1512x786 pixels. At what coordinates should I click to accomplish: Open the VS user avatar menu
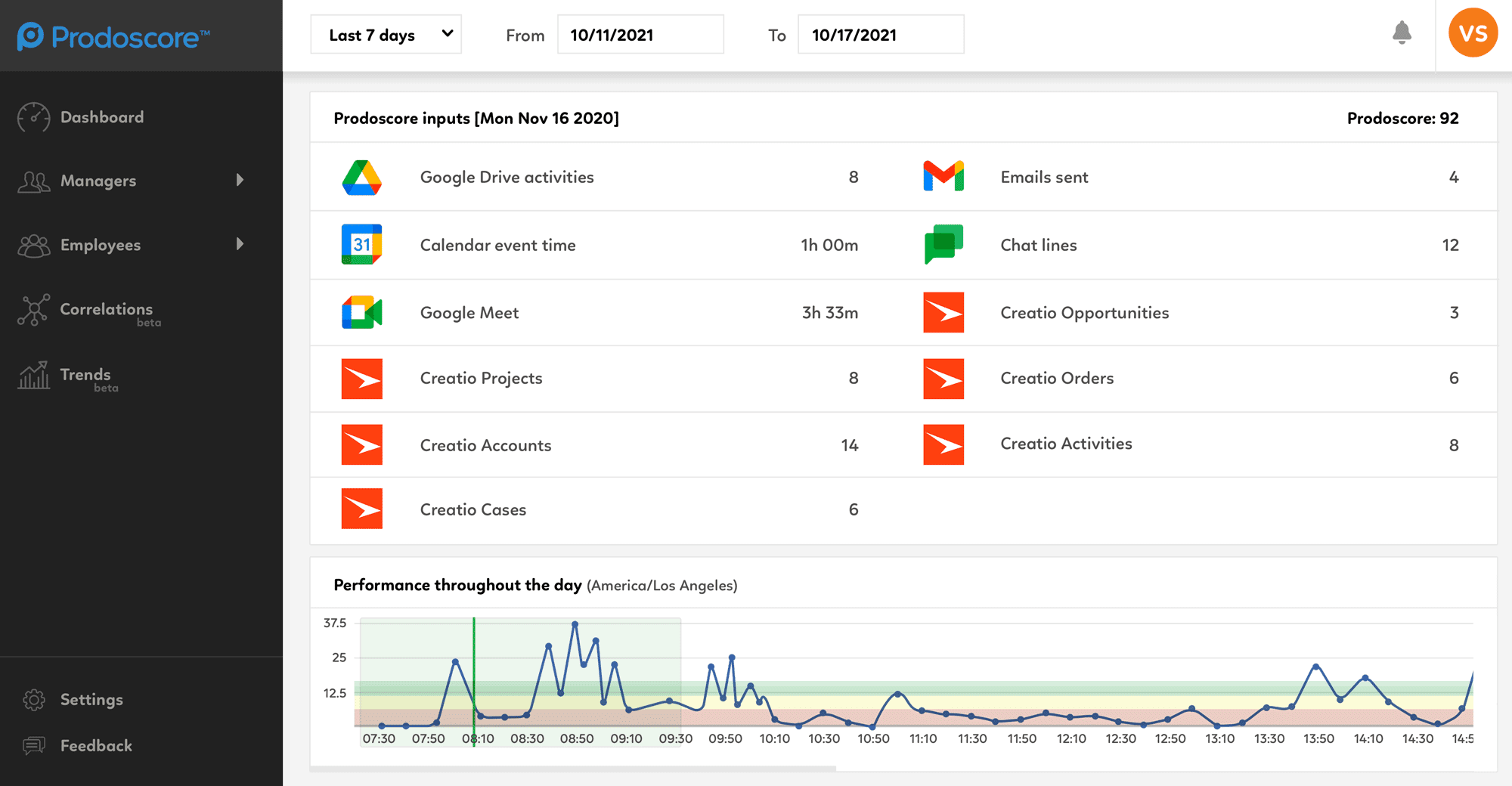point(1473,33)
